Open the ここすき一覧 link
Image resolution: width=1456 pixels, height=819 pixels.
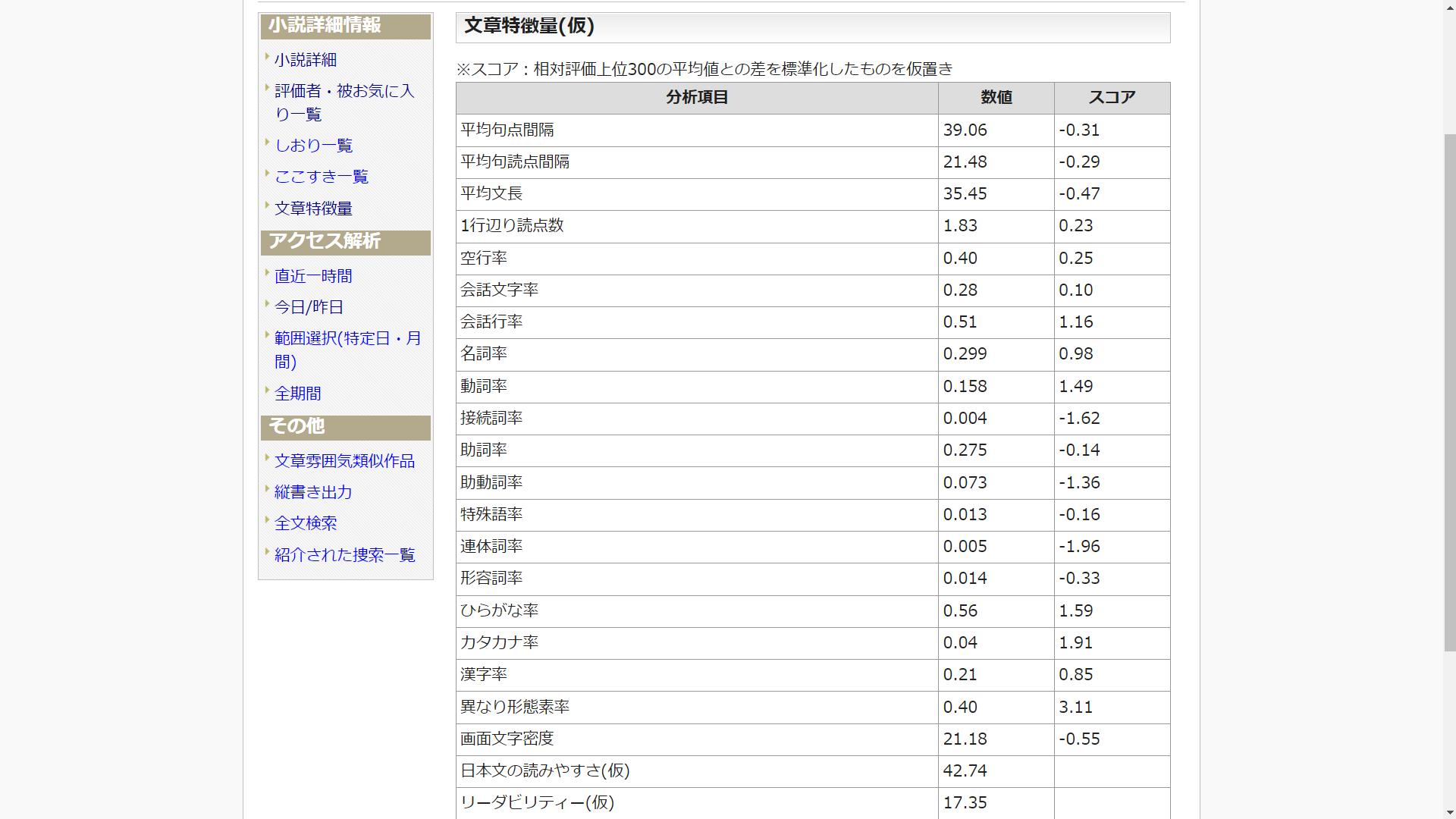tap(321, 177)
